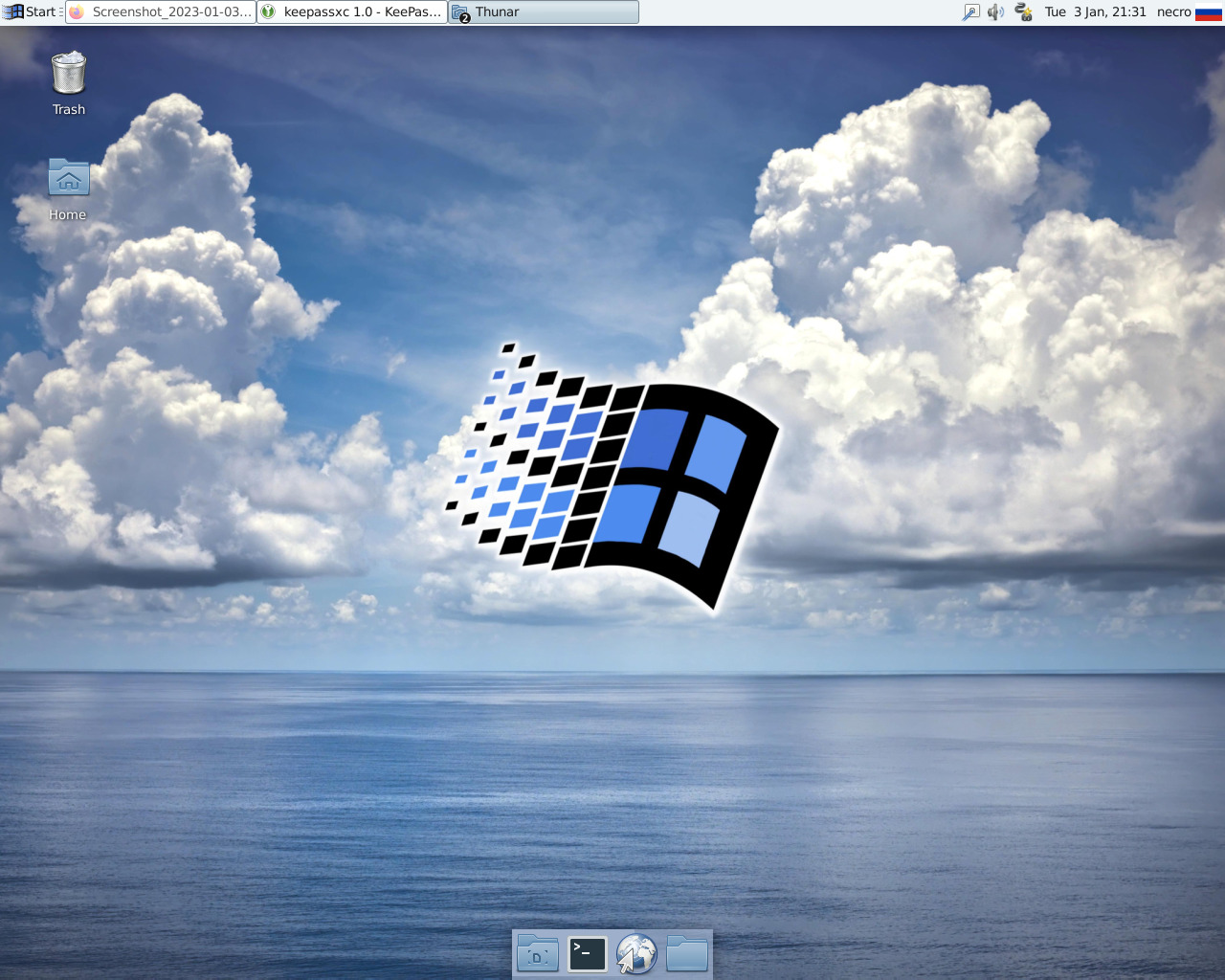The width and height of the screenshot is (1225, 980).
Task: Click the power manager plug icon
Action: pos(1023,11)
